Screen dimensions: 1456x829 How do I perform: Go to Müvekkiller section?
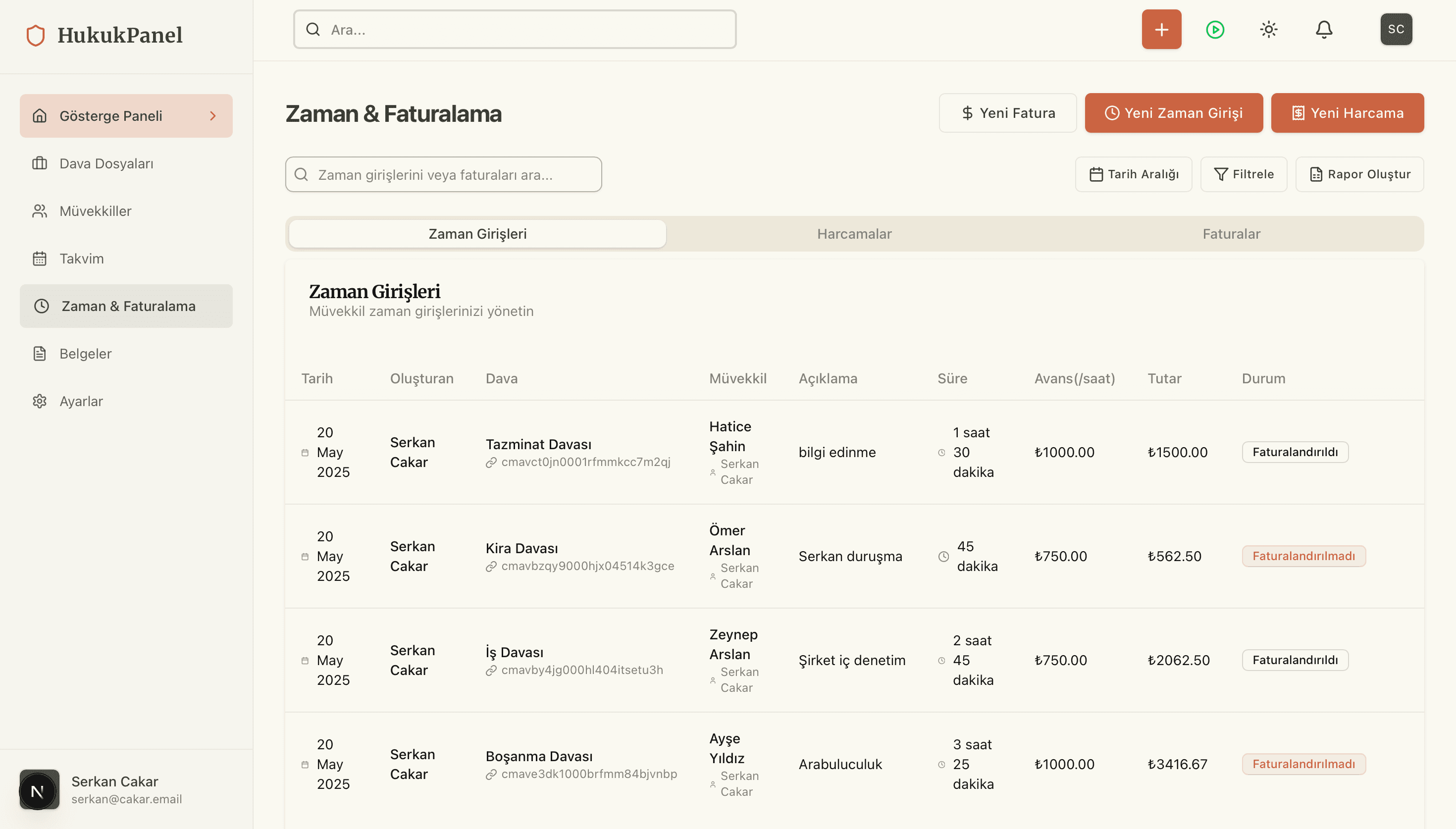pyautogui.click(x=95, y=211)
